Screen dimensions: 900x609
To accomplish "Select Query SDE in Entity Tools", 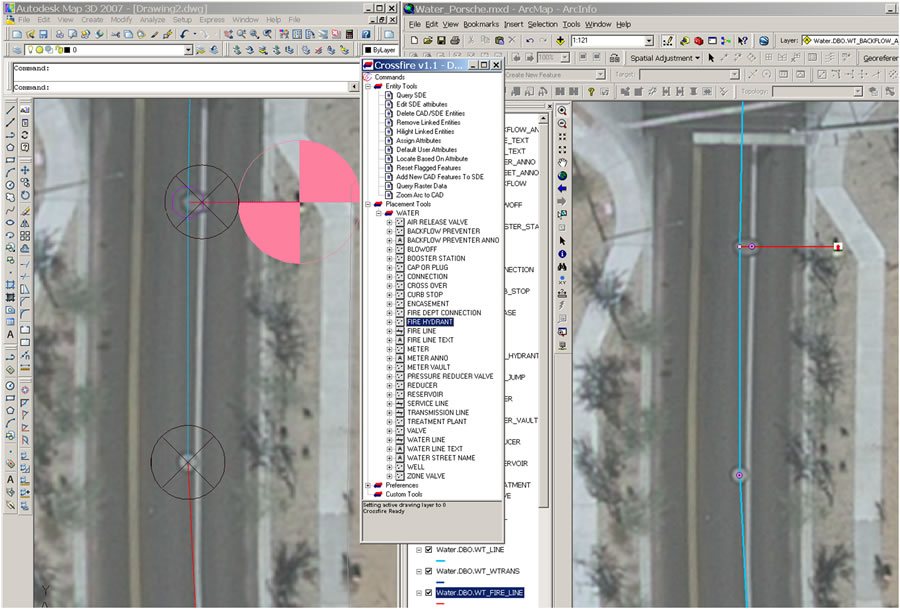I will click(412, 95).
